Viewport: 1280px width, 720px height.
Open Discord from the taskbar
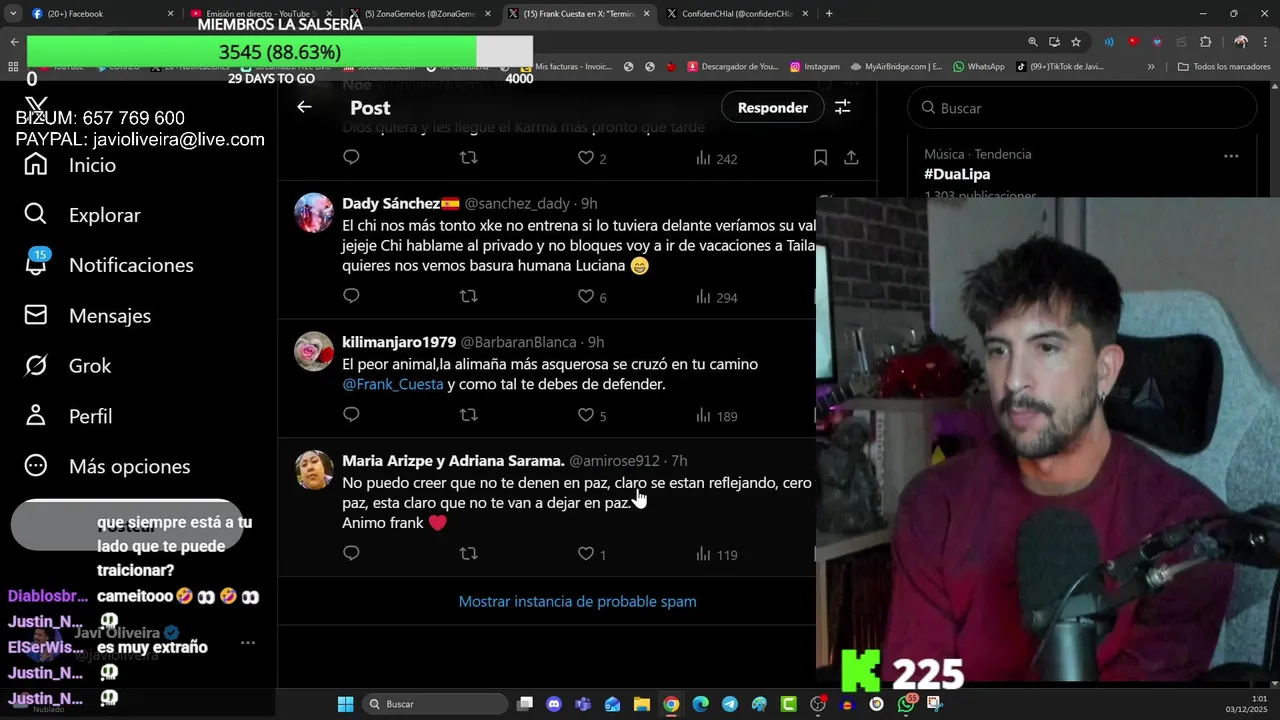(554, 704)
